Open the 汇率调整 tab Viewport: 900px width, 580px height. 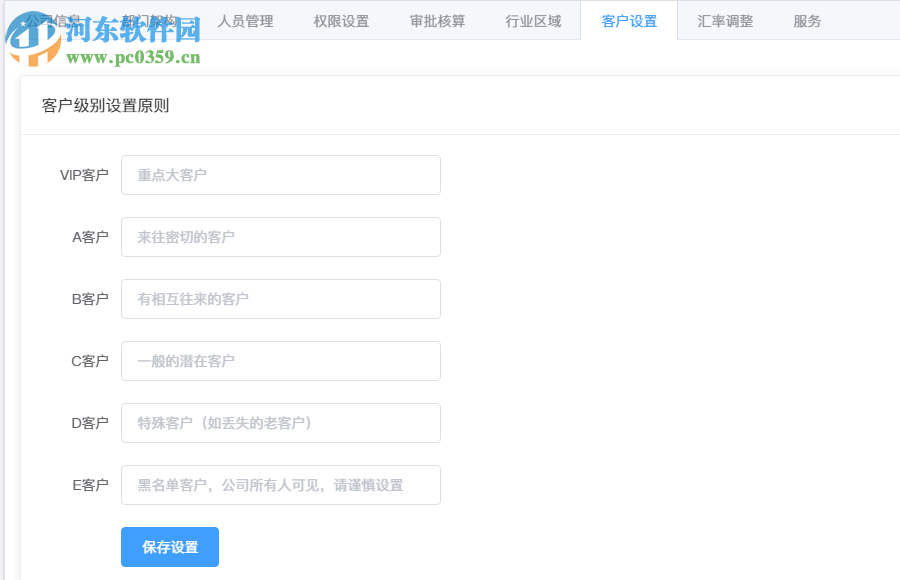[x=724, y=20]
